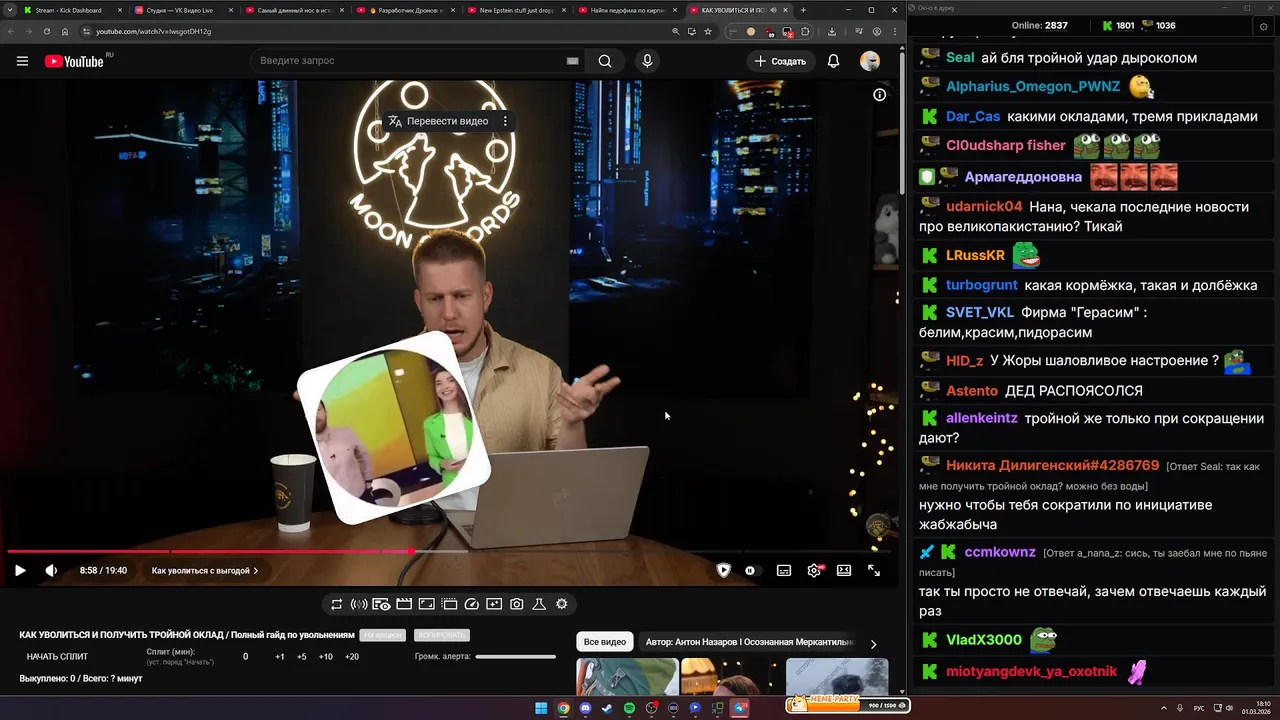Click username turbogrunt in chat
Viewport: 1280px width, 720px height.
(982, 285)
